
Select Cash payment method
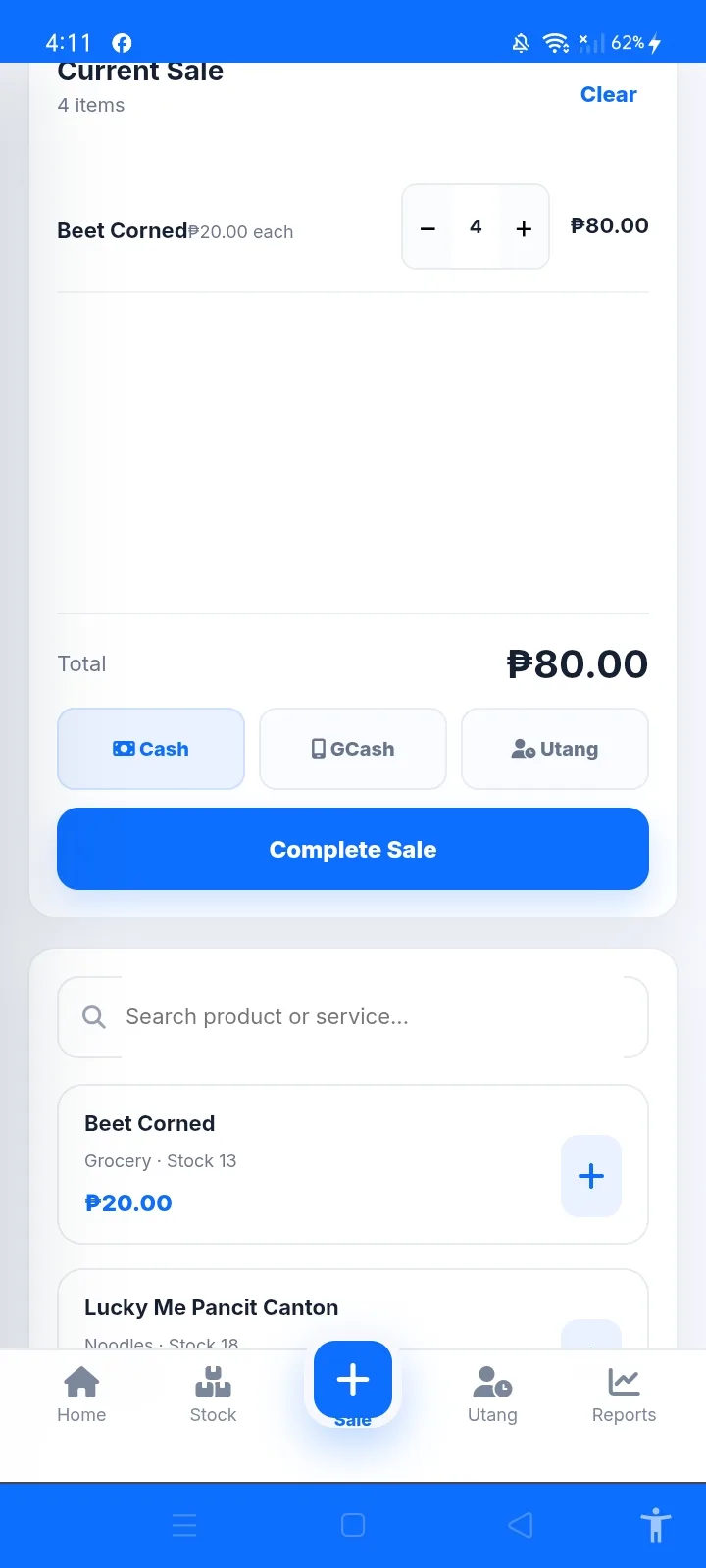[151, 749]
